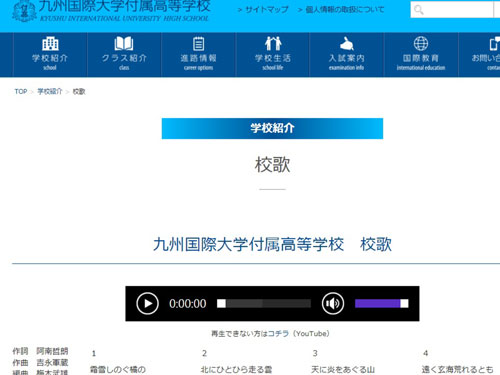This screenshot has width=500, height=375.
Task: Open the 九州国際大学付属高等学校 header title
Action: coord(124,6)
